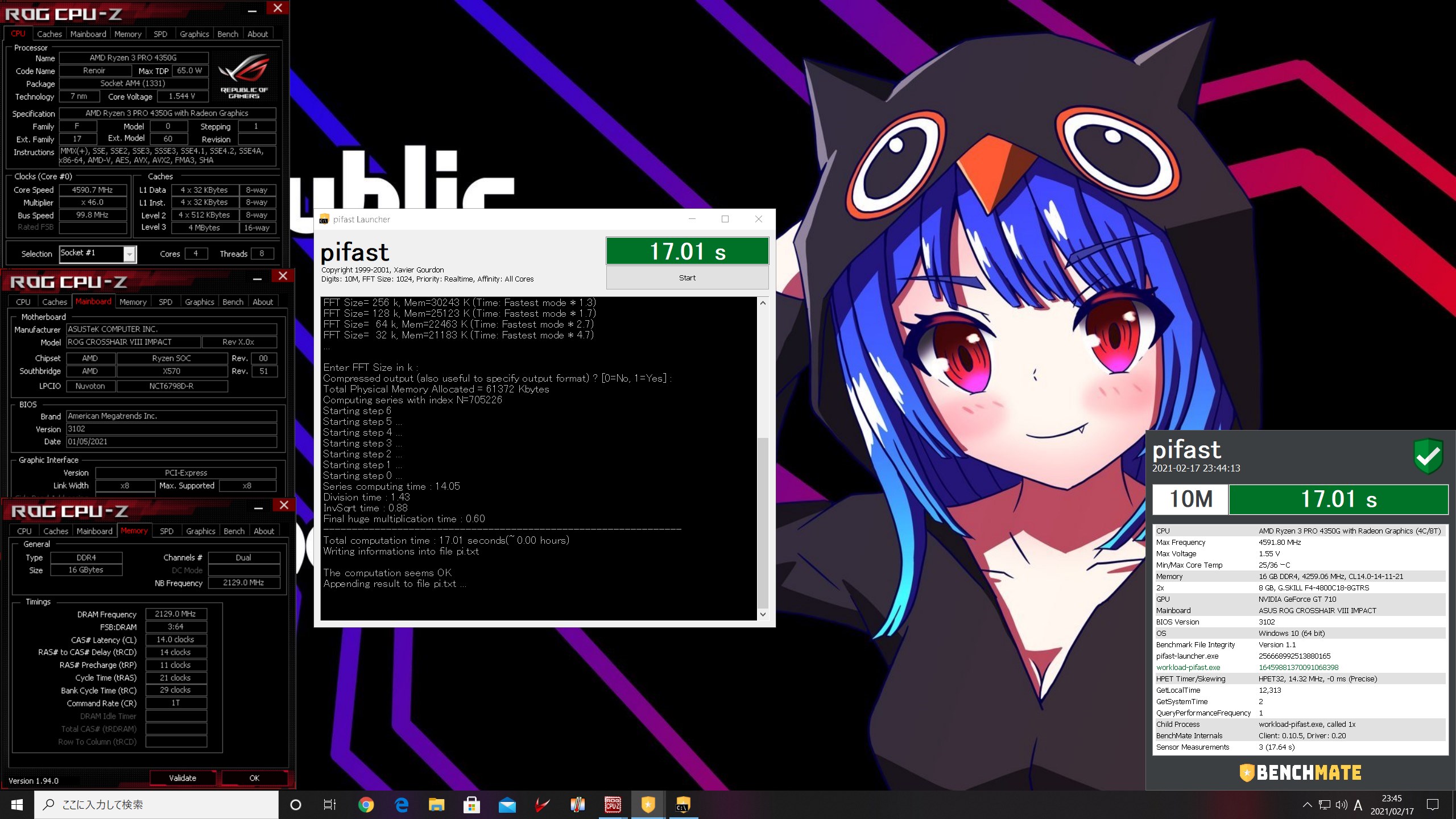1456x819 pixels.
Task: Select the DRAM Frequency 2129.0 MHz value
Action: coord(176,614)
